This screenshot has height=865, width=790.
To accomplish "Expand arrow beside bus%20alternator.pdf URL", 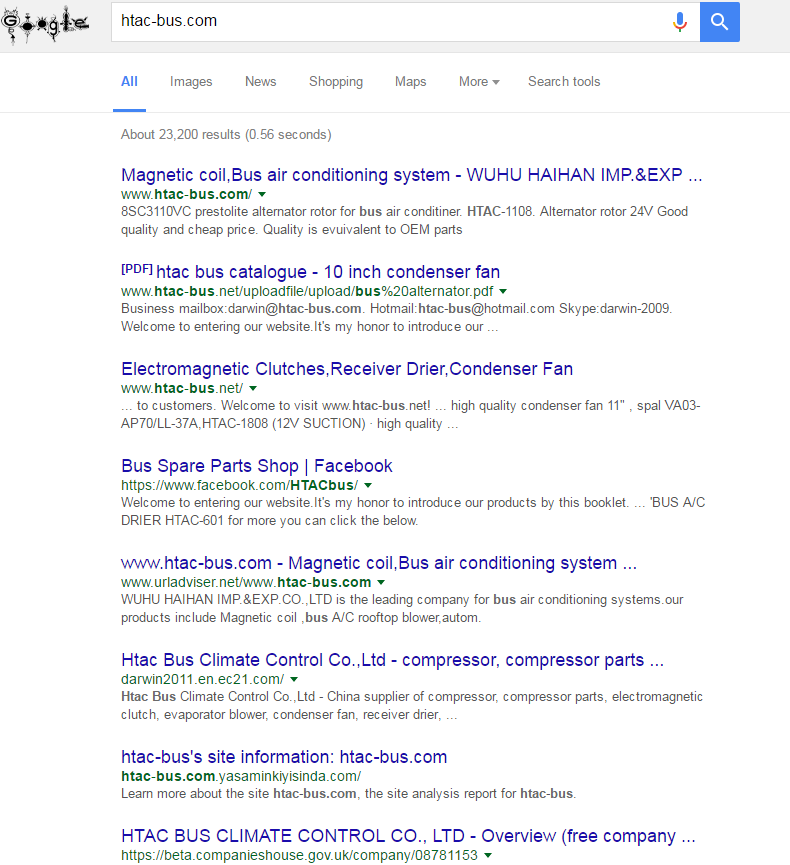I will point(503,291).
